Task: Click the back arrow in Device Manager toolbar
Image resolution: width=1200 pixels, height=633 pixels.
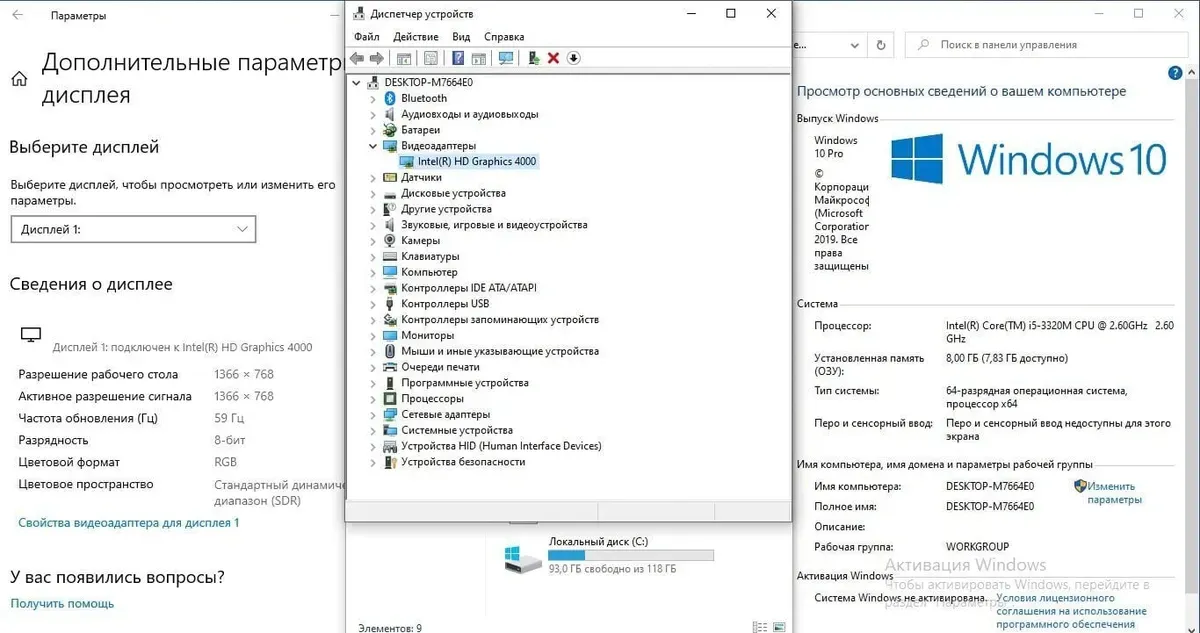Action: point(357,58)
